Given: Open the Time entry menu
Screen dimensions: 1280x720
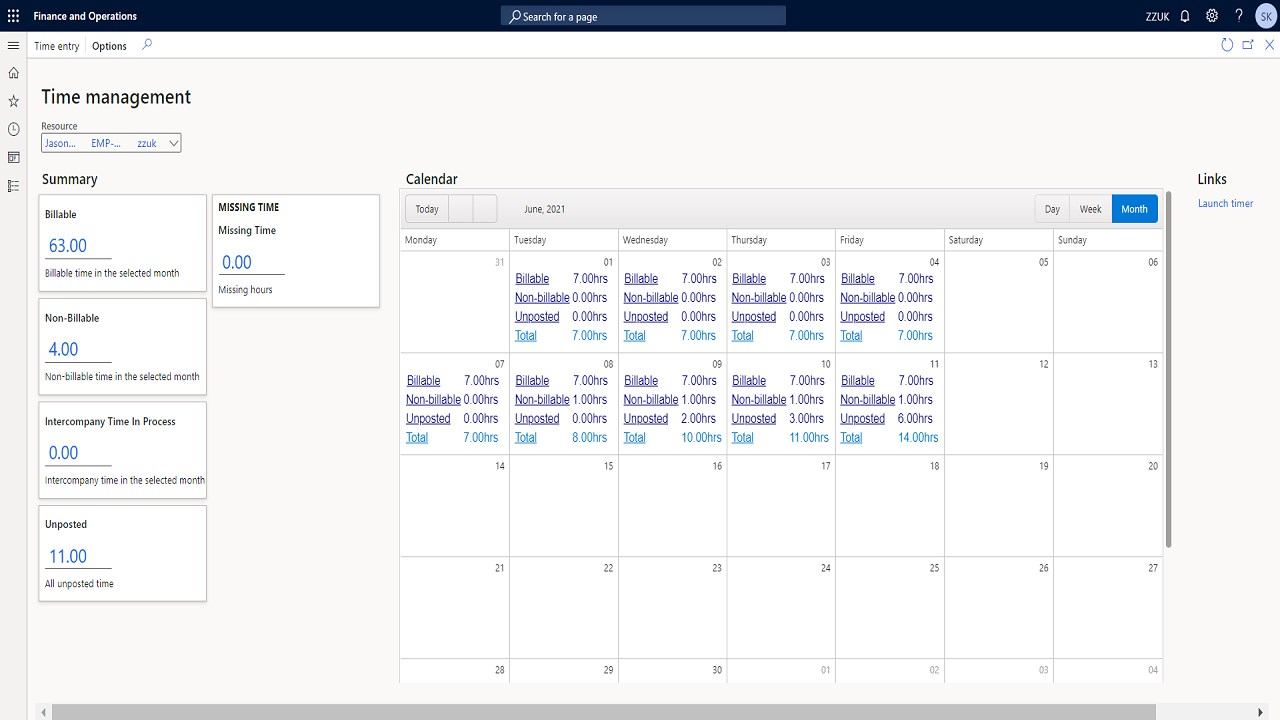Looking at the screenshot, I should click(x=57, y=46).
